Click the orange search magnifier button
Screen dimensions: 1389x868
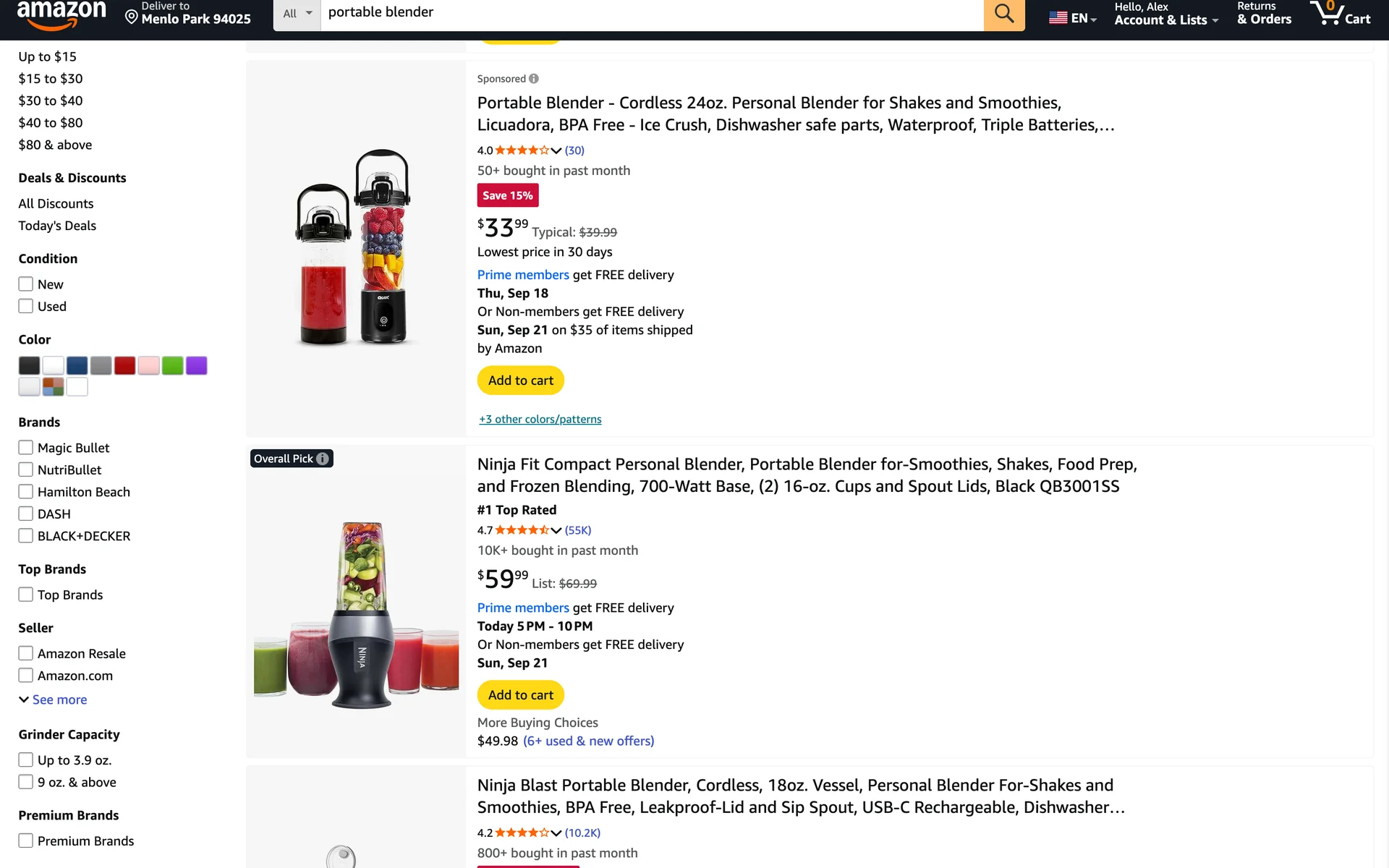[1003, 14]
